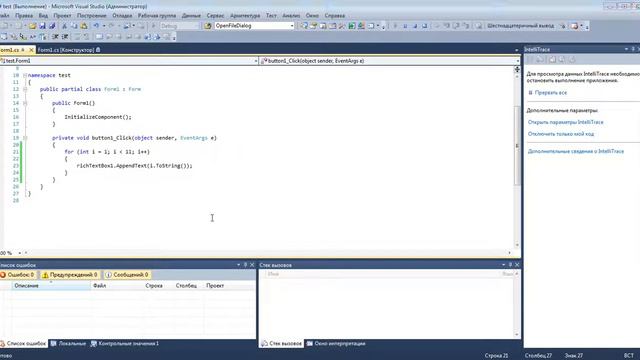The height and width of the screenshot is (360, 640).
Task: Open the Правка menu
Action: [24, 16]
